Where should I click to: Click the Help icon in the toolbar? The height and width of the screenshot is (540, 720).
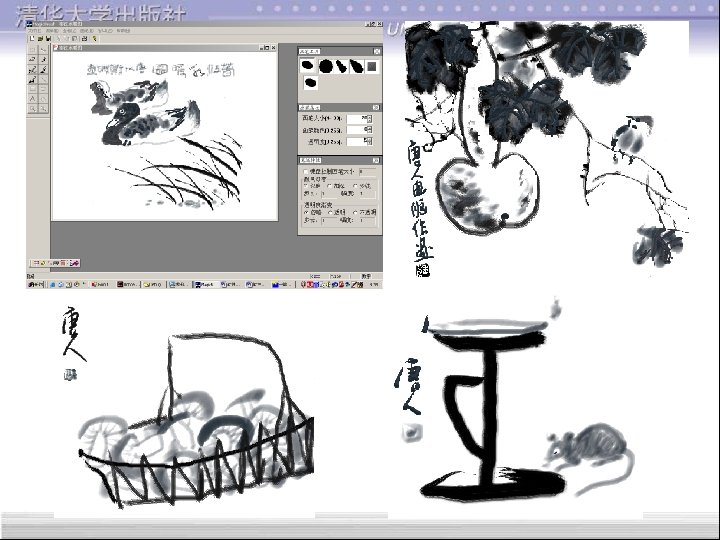[95, 39]
